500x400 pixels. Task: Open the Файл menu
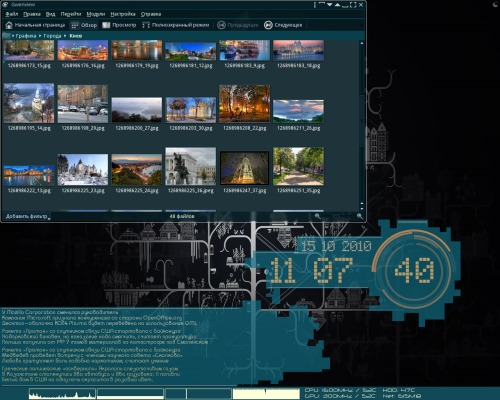(x=12, y=14)
